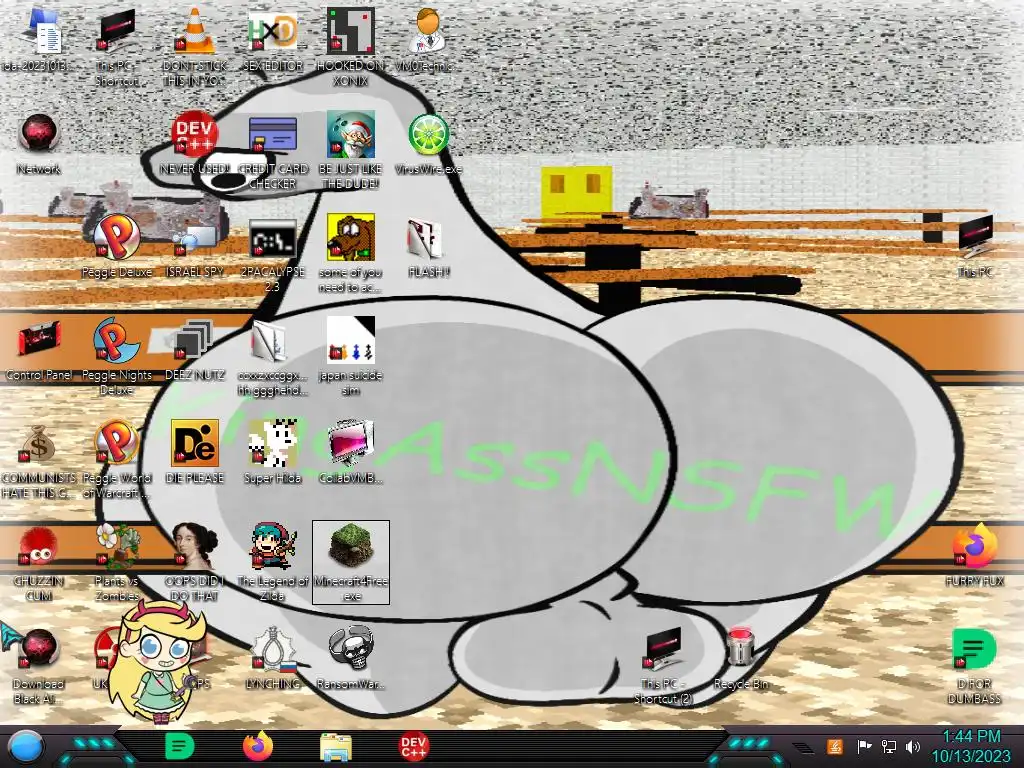Open the network tray icon

point(889,746)
